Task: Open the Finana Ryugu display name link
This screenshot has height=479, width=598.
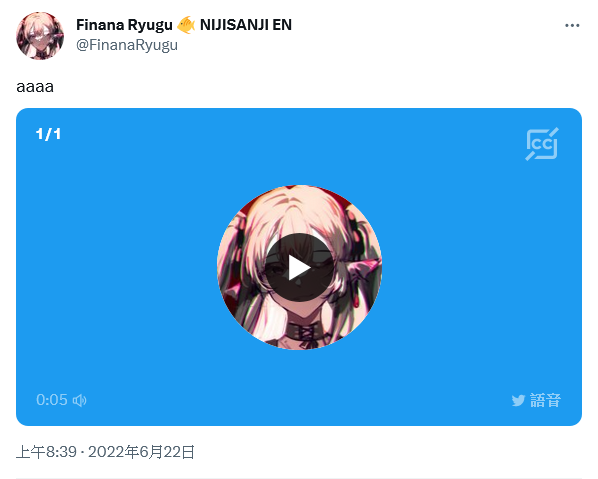Action: [x=124, y=25]
